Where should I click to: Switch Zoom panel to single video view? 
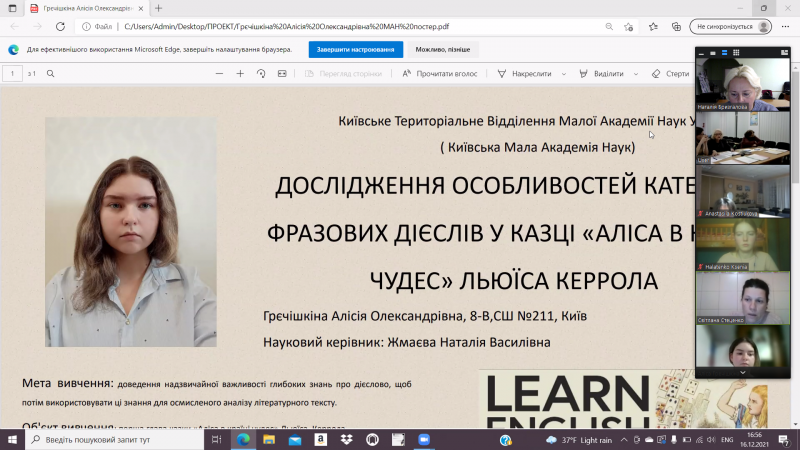click(713, 53)
